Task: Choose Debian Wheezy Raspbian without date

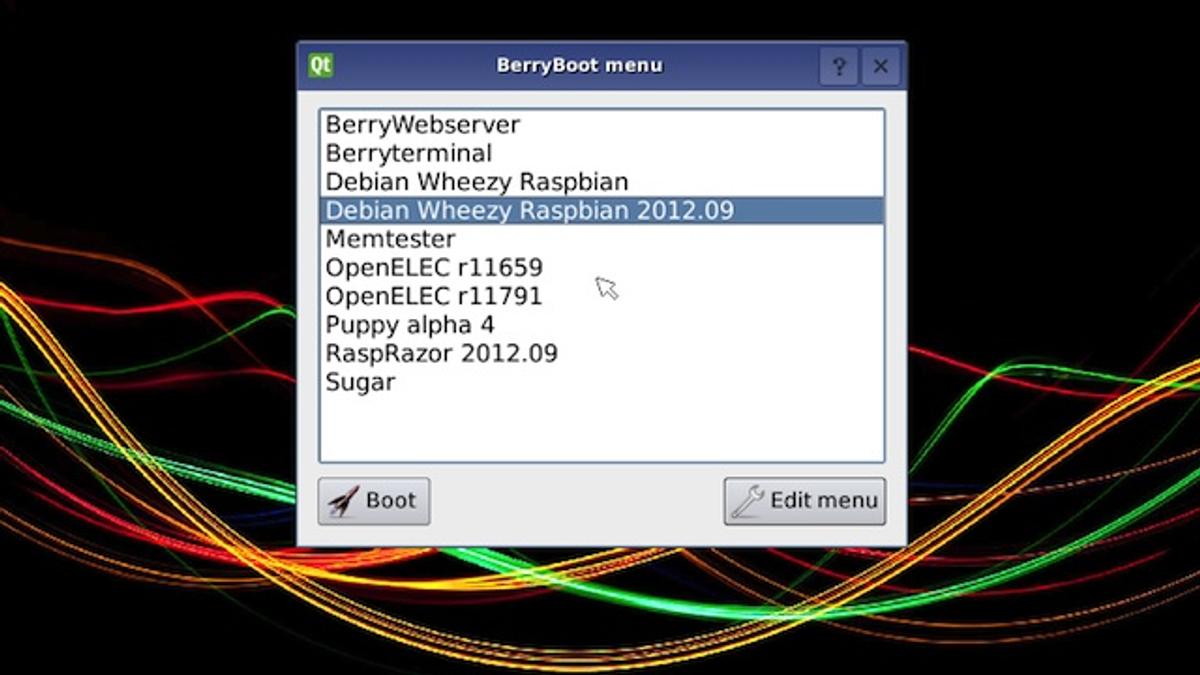Action: [602, 182]
